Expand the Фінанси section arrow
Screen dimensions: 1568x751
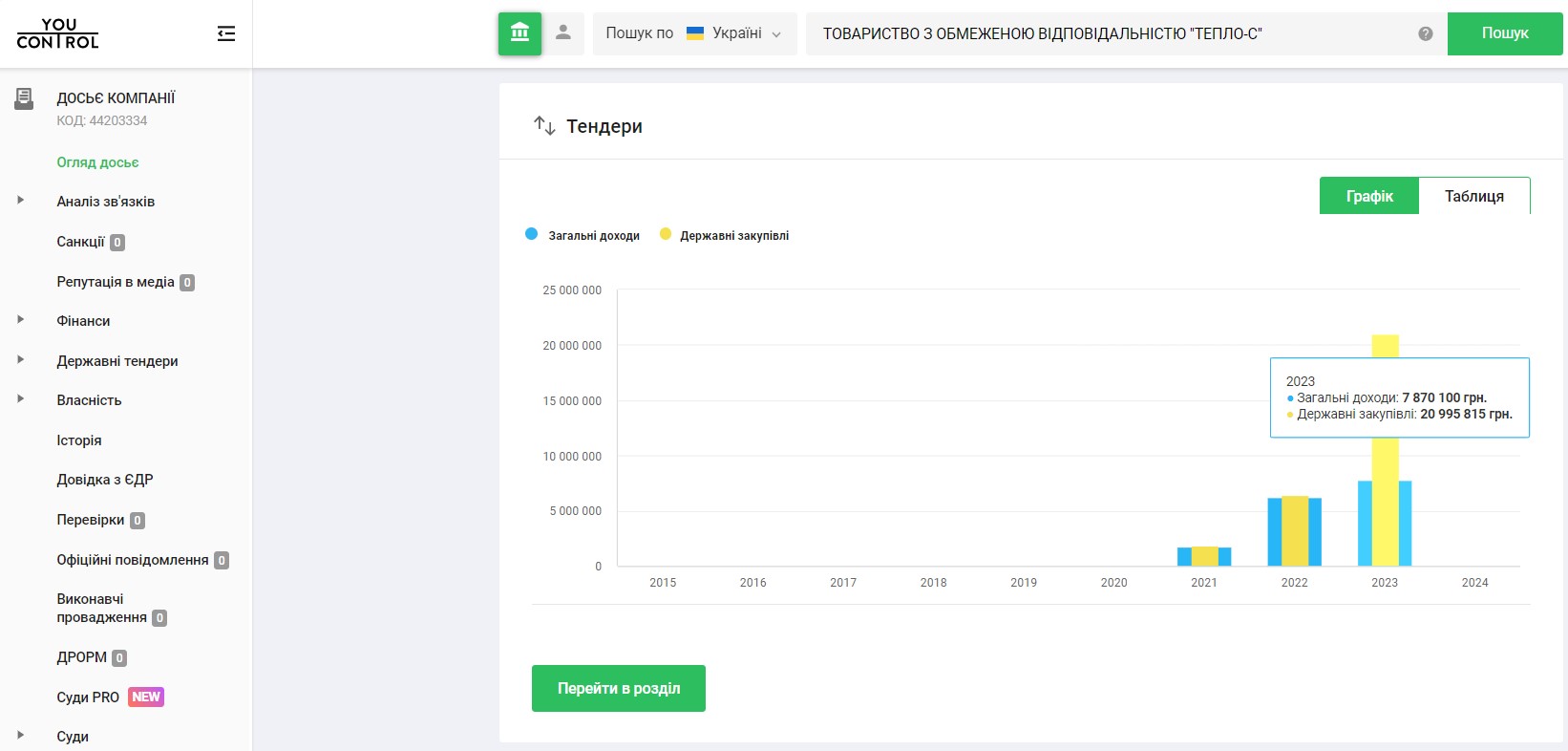pyautogui.click(x=20, y=320)
